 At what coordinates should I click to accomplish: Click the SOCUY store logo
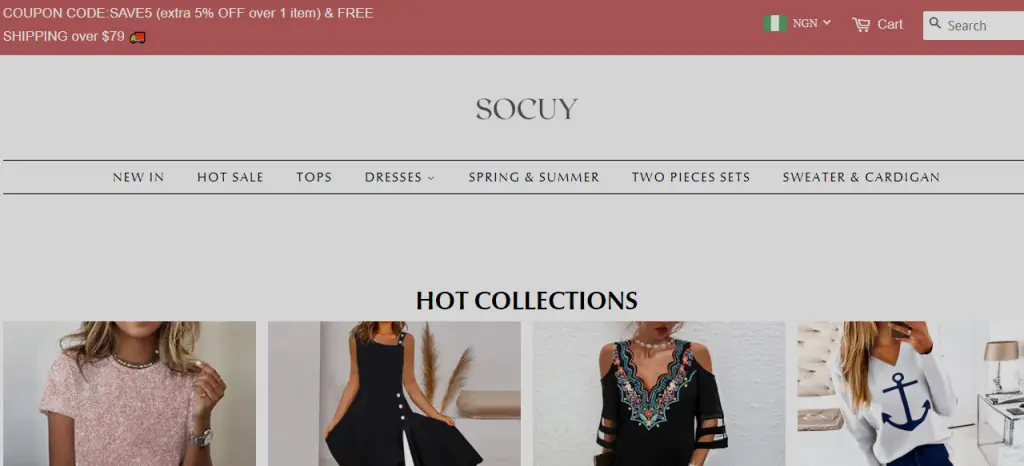pos(526,108)
